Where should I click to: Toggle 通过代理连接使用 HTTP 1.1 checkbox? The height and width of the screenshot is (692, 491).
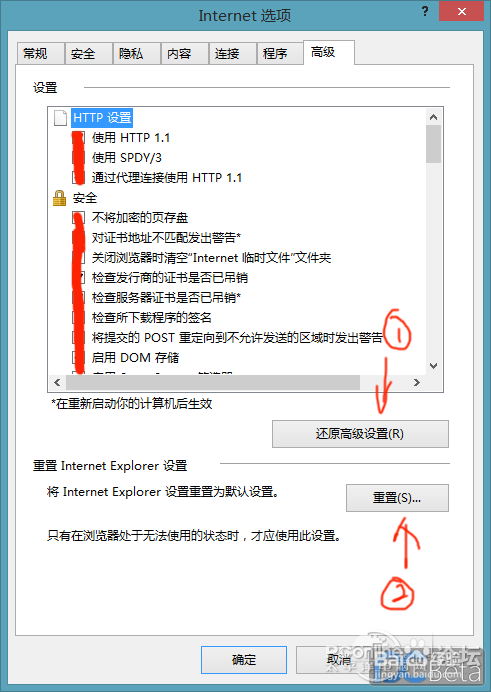pyautogui.click(x=79, y=177)
